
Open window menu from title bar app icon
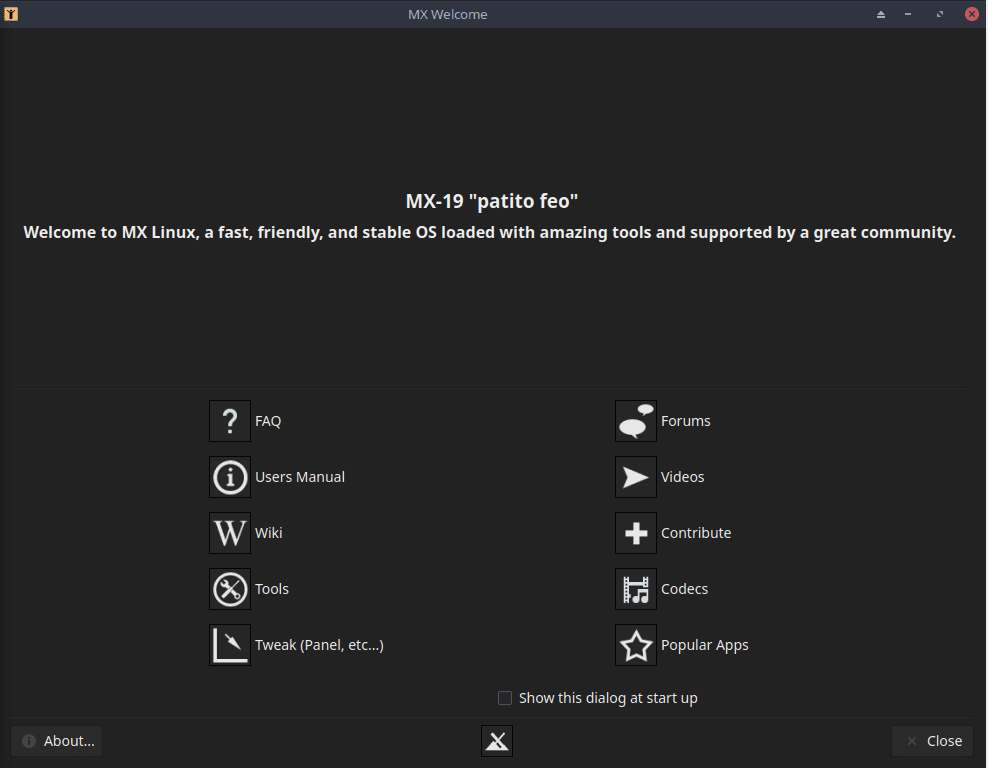coord(11,14)
